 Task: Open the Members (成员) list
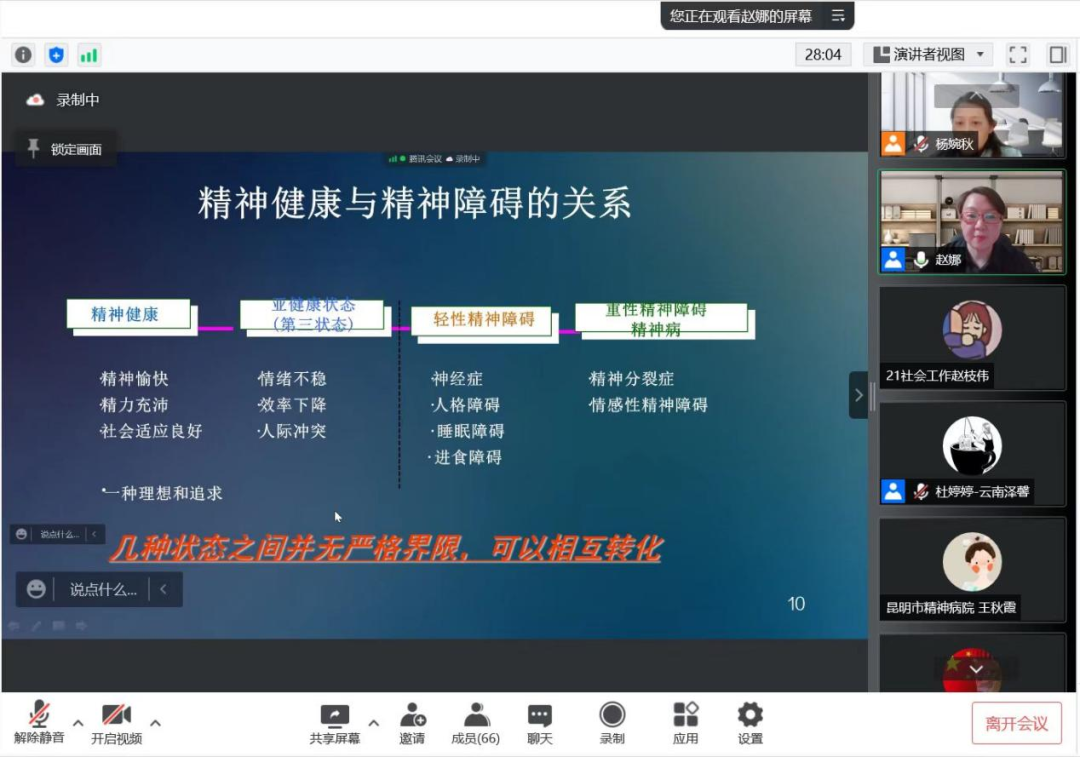tap(476, 723)
